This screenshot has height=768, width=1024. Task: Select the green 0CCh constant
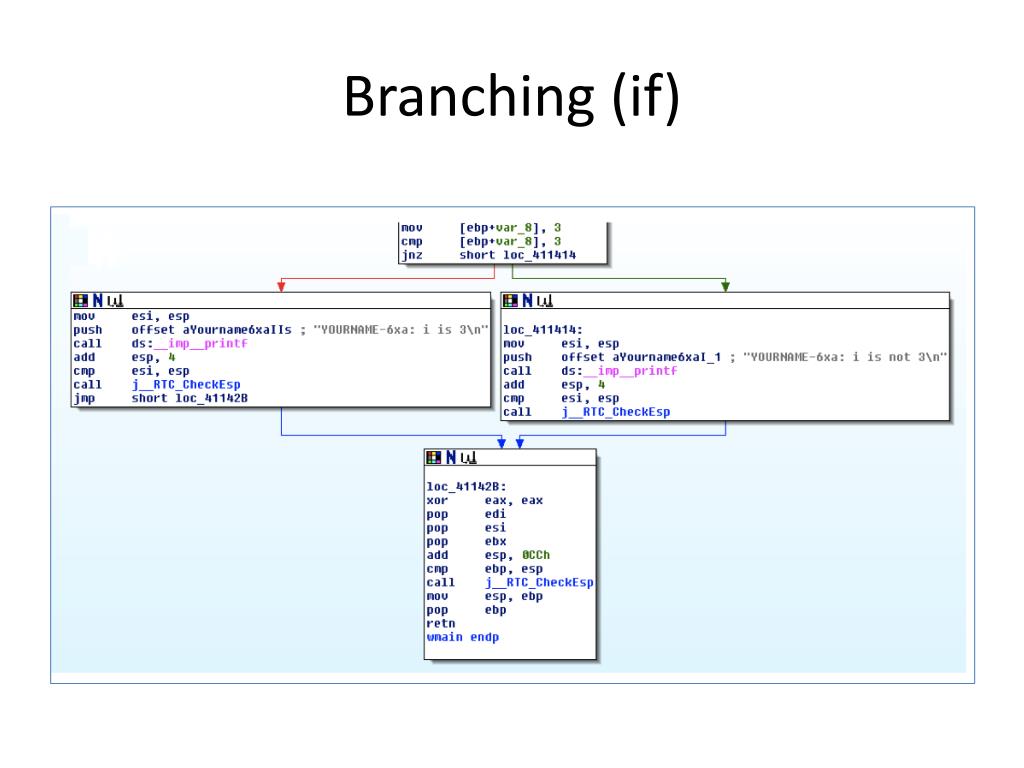(x=536, y=554)
